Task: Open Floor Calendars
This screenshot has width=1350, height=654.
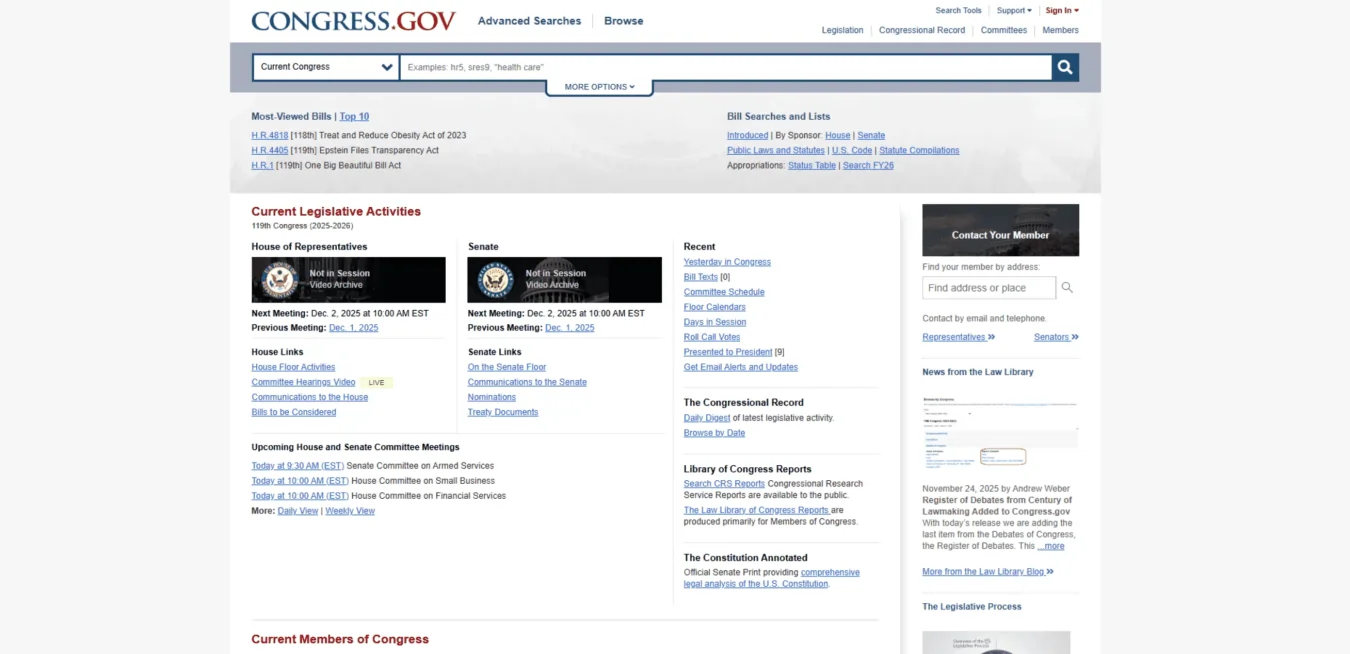Action: pos(714,307)
